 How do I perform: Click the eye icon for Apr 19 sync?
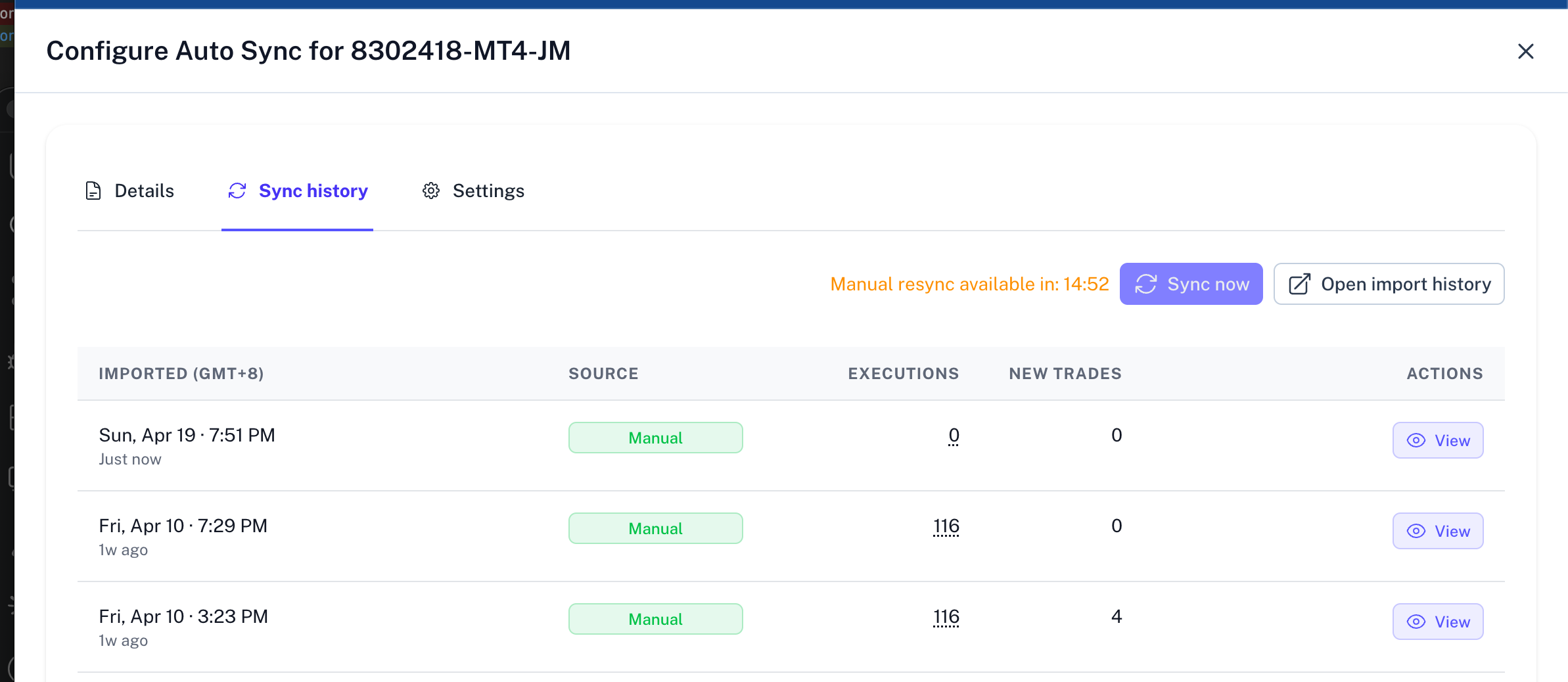(1416, 440)
